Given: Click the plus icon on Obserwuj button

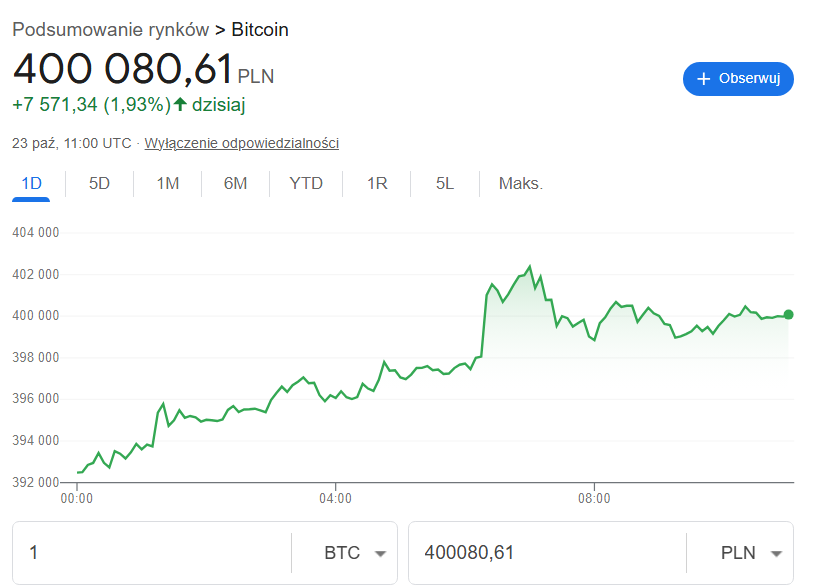Looking at the screenshot, I should tap(704, 79).
